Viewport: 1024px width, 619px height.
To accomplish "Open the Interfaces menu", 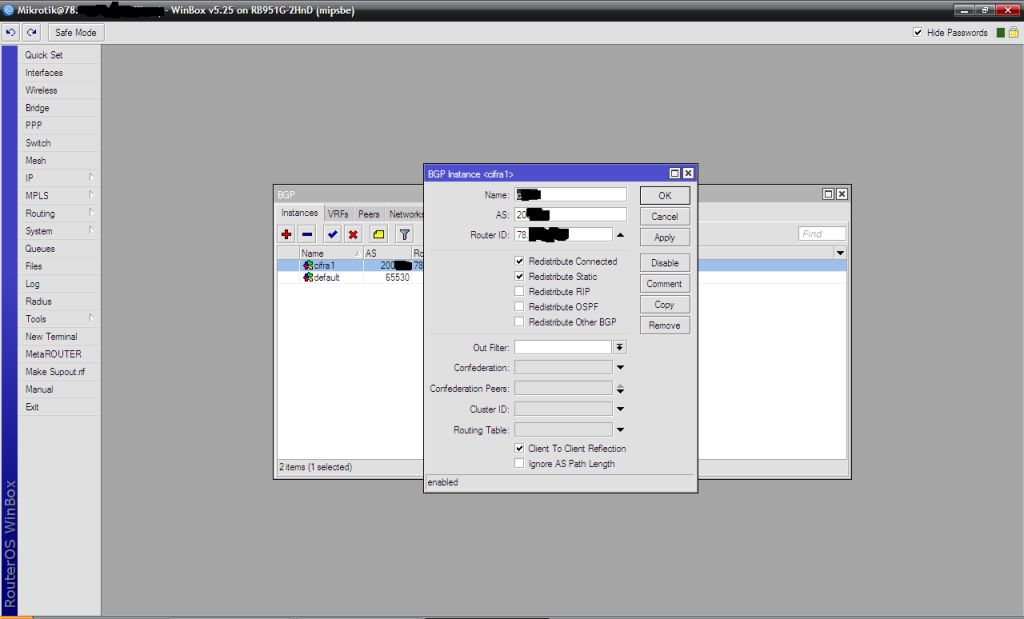I will pos(44,72).
